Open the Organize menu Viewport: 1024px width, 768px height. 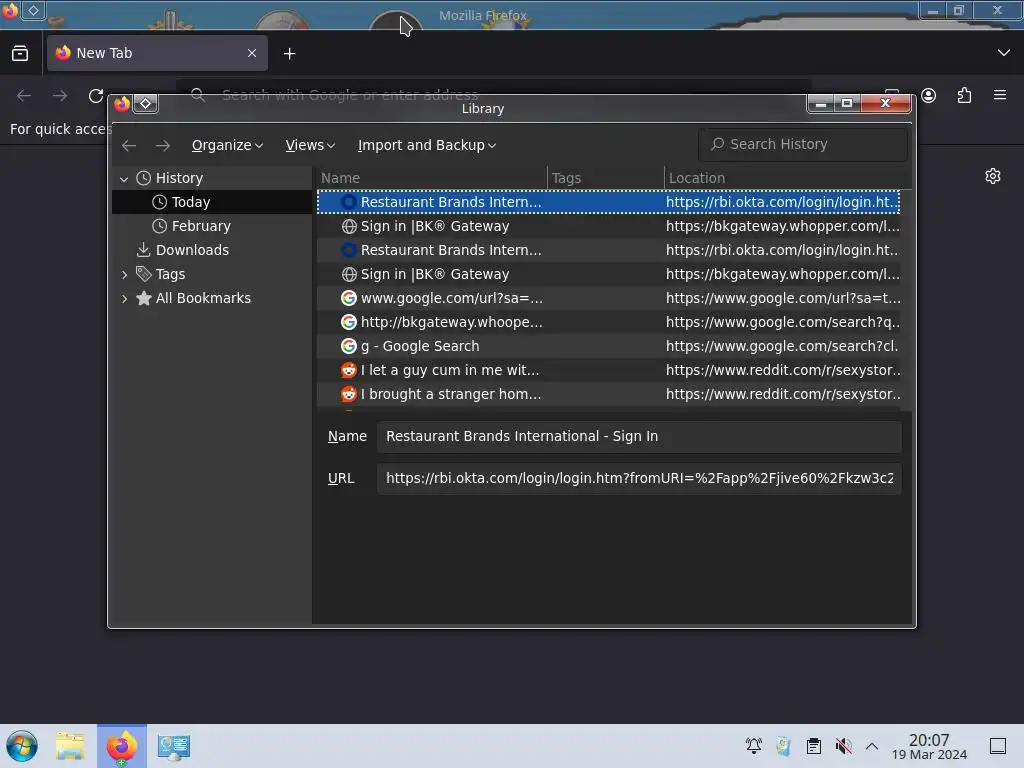(x=227, y=145)
